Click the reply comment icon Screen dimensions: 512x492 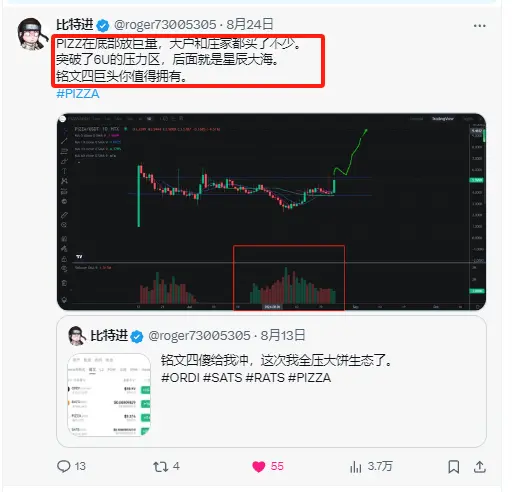click(64, 466)
